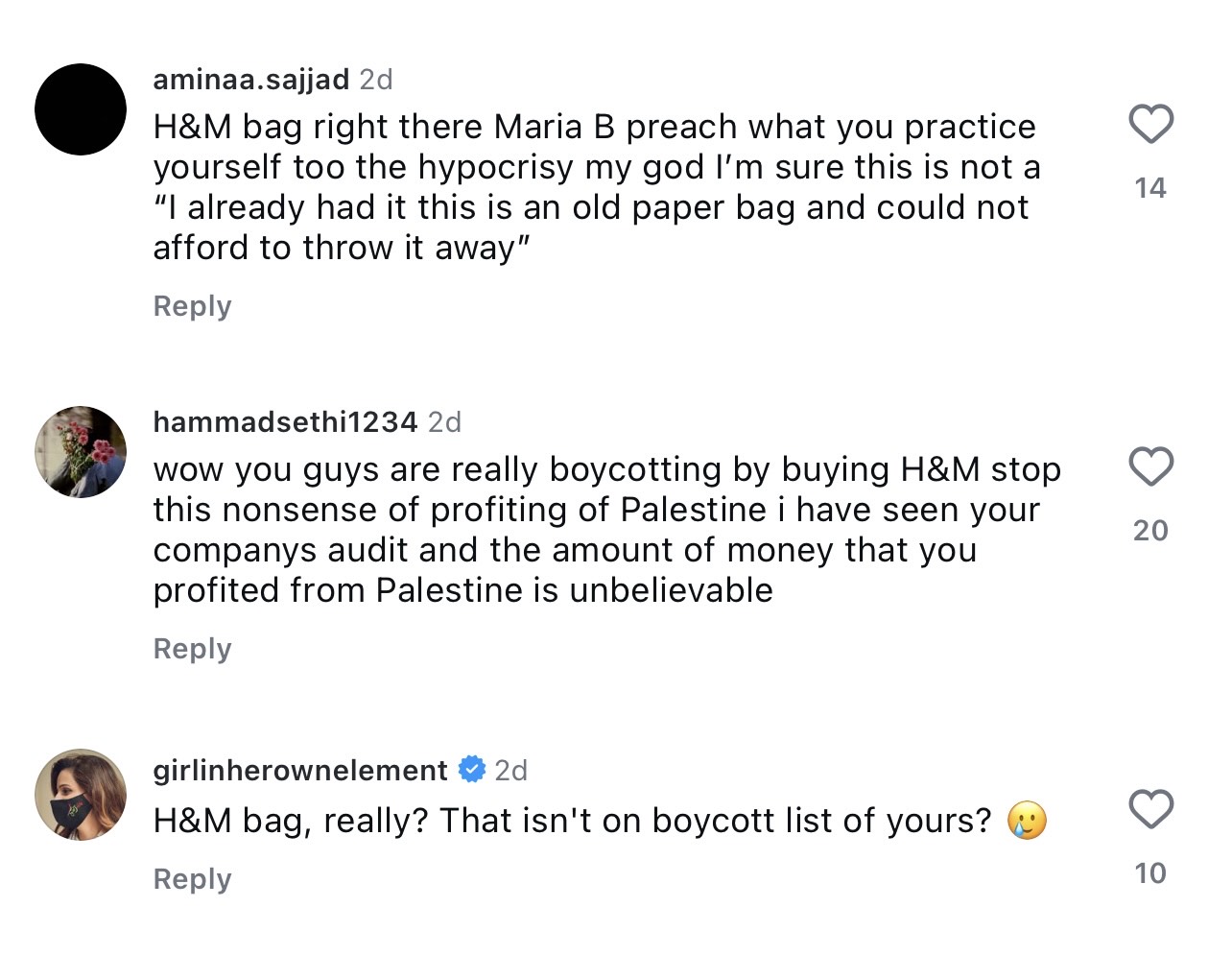Image resolution: width=1232 pixels, height=955 pixels.
Task: Open hammadsethi1234's flower profile picture
Action: pos(81,452)
